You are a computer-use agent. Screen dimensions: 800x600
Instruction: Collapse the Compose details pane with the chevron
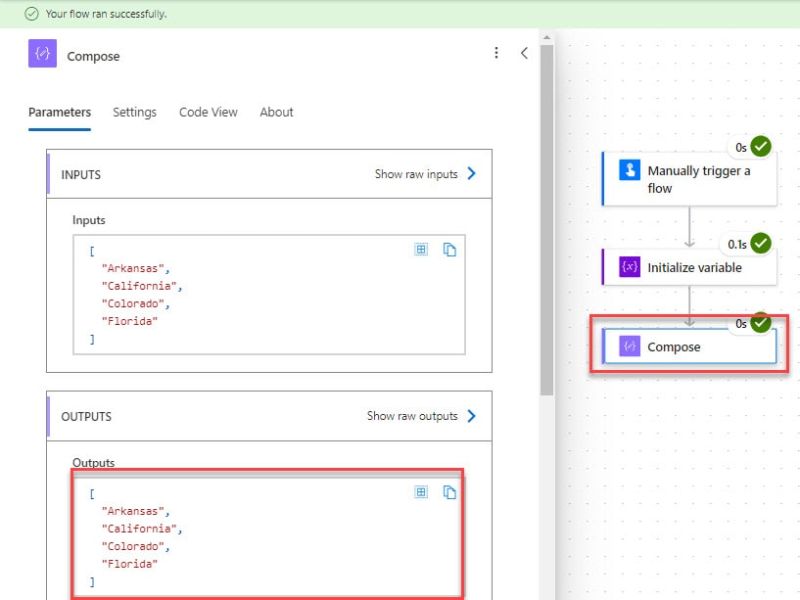click(x=524, y=54)
